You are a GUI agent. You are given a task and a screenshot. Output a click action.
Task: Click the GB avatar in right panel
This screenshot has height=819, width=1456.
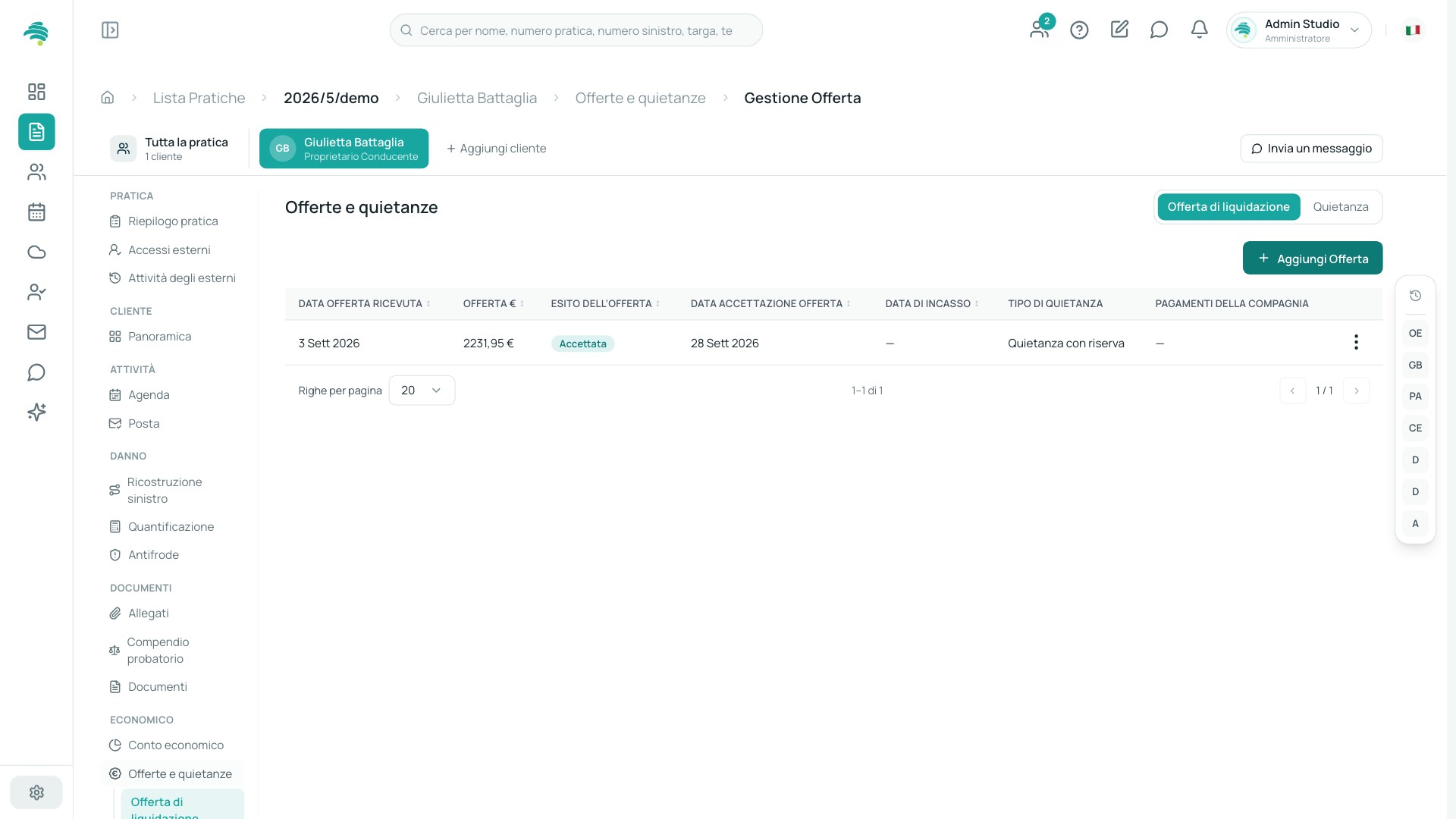[x=1415, y=366]
